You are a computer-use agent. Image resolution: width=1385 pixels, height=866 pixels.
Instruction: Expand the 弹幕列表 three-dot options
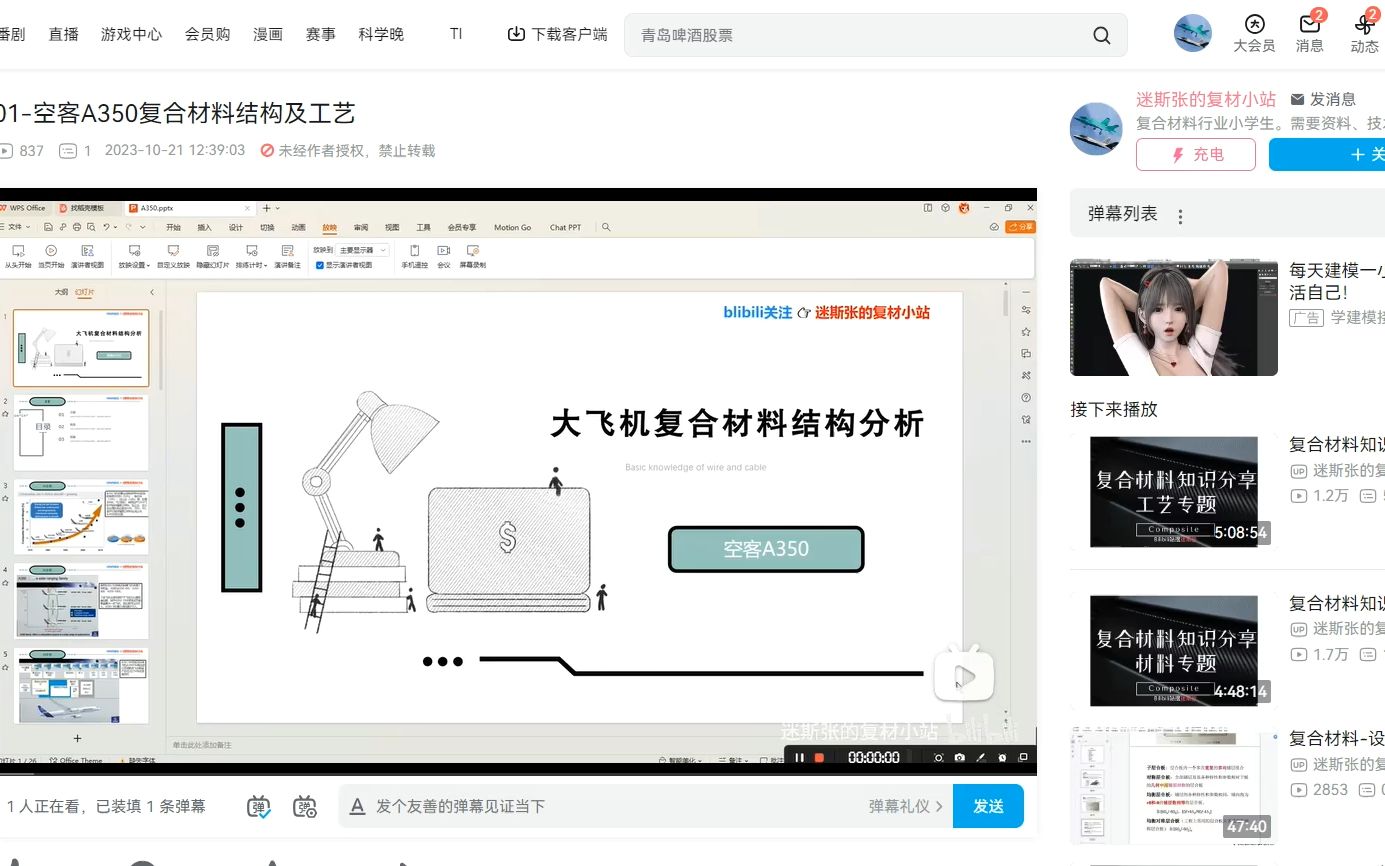[1180, 216]
